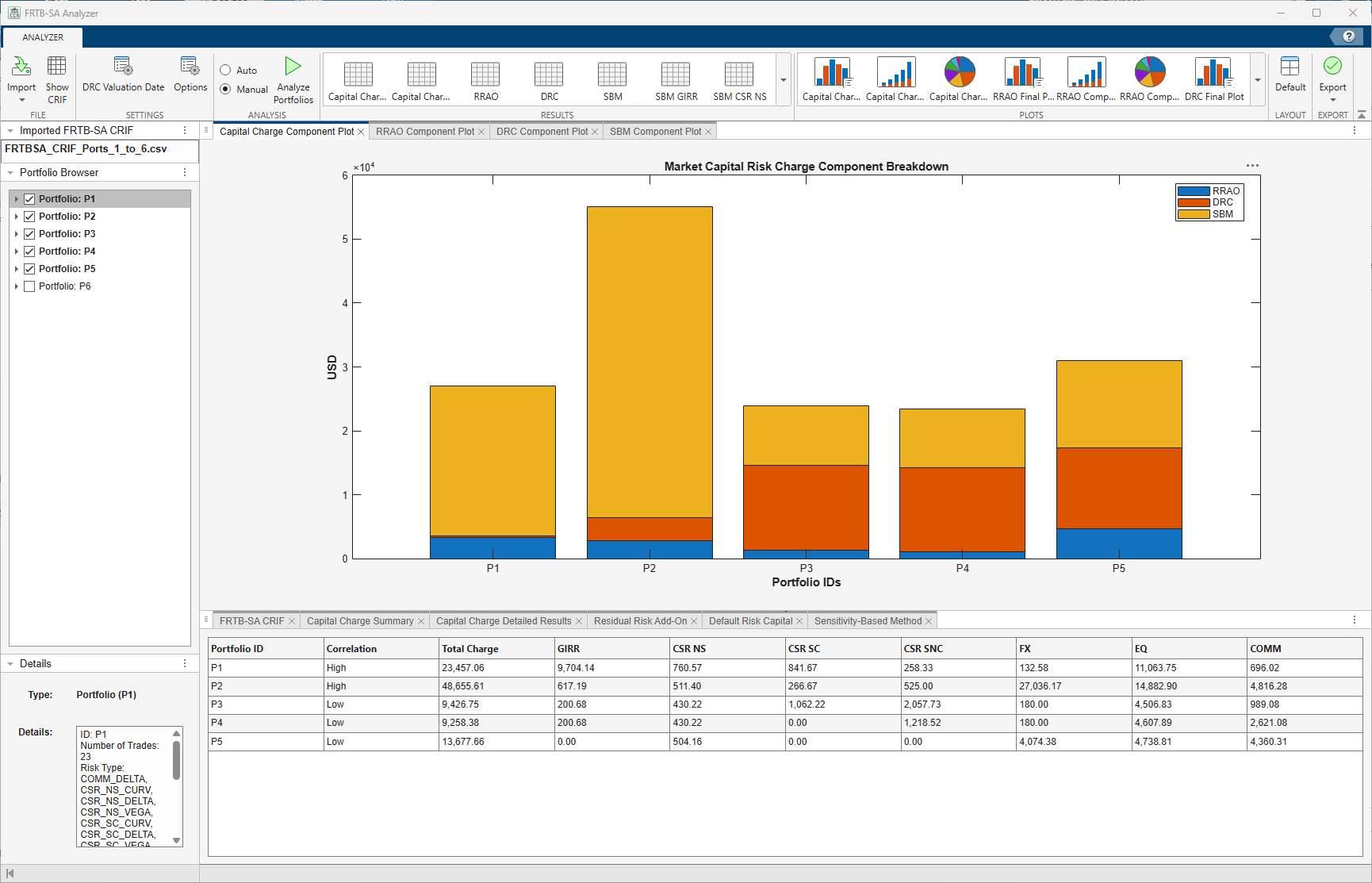1372x883 pixels.
Task: Select the Auto analysis radio button
Action: (225, 71)
